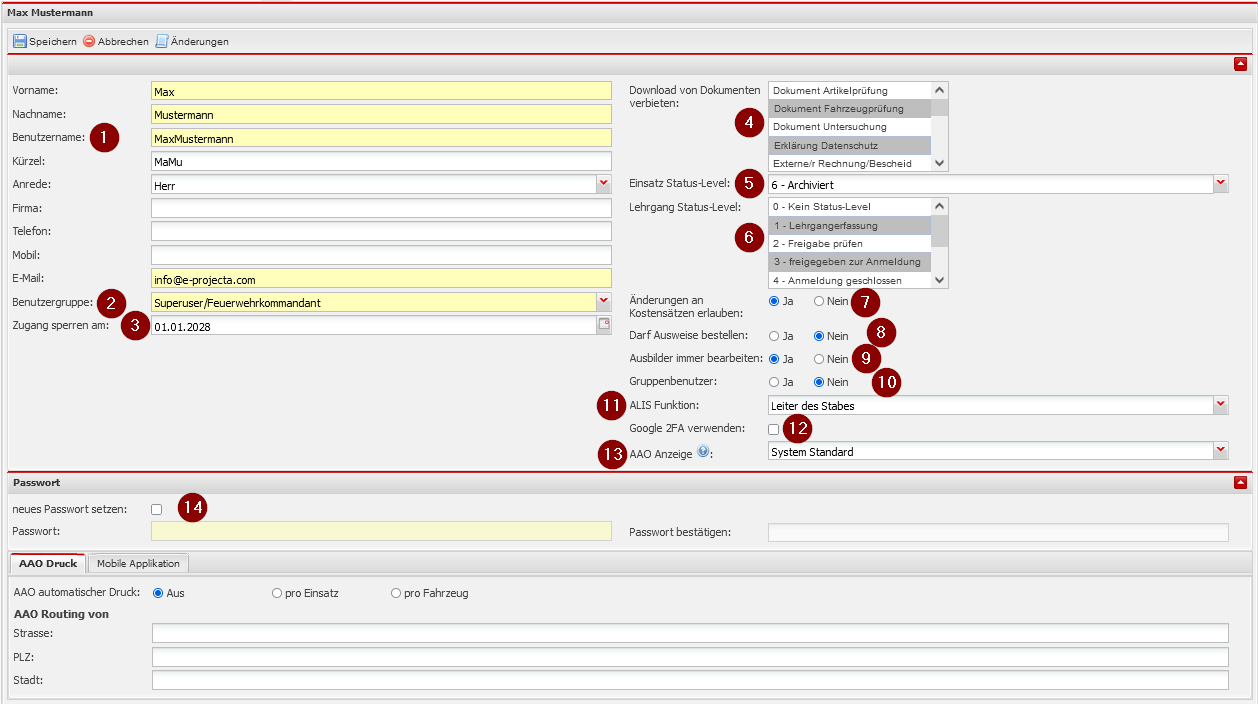Screen dimensions: 1258x704
Task: Tick neues Passwort setzen checkbox
Action: pos(156,509)
